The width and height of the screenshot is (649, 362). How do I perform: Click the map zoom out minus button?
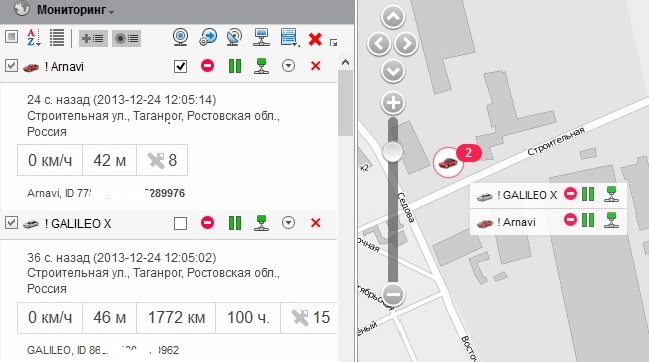click(393, 295)
